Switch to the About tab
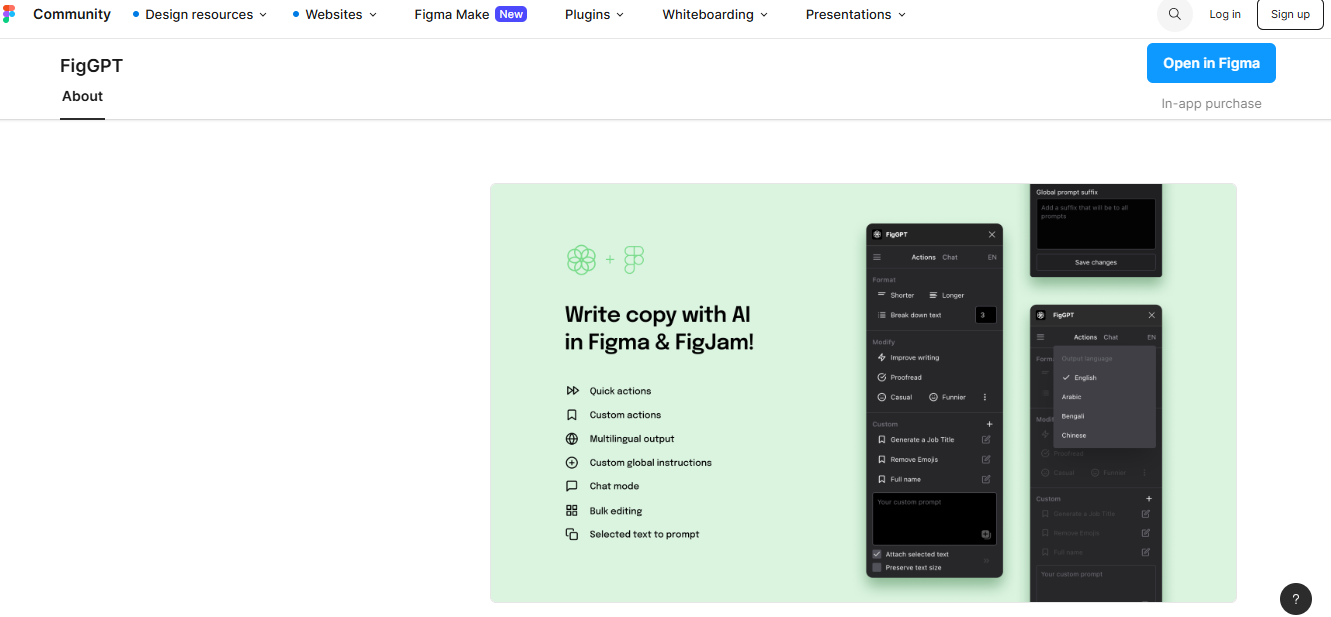The height and width of the screenshot is (617, 1331). pos(82,97)
